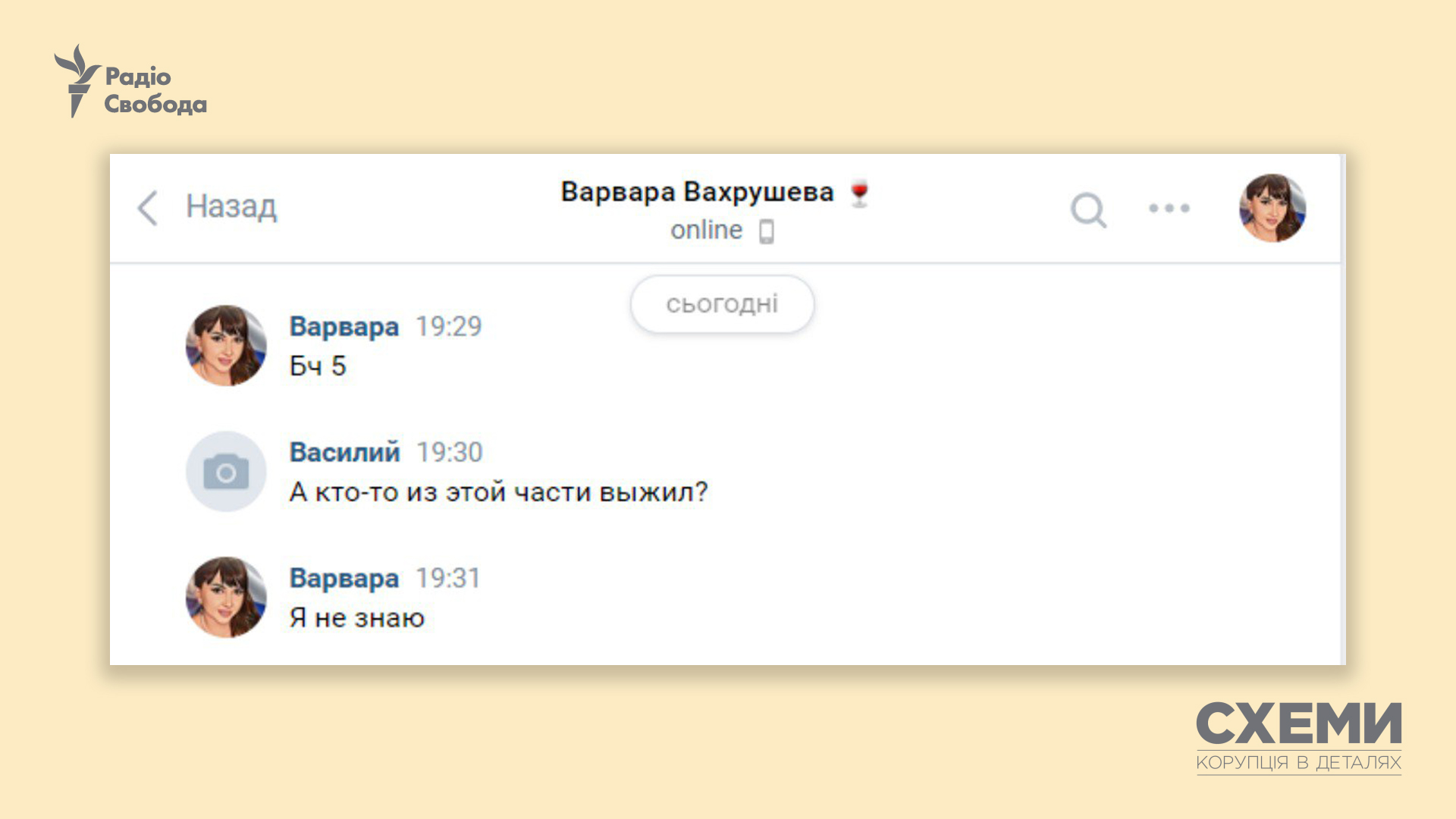This screenshot has height=819, width=1456.
Task: Click the СХЕМИ корупція в деталях logo
Action: click(x=1298, y=737)
